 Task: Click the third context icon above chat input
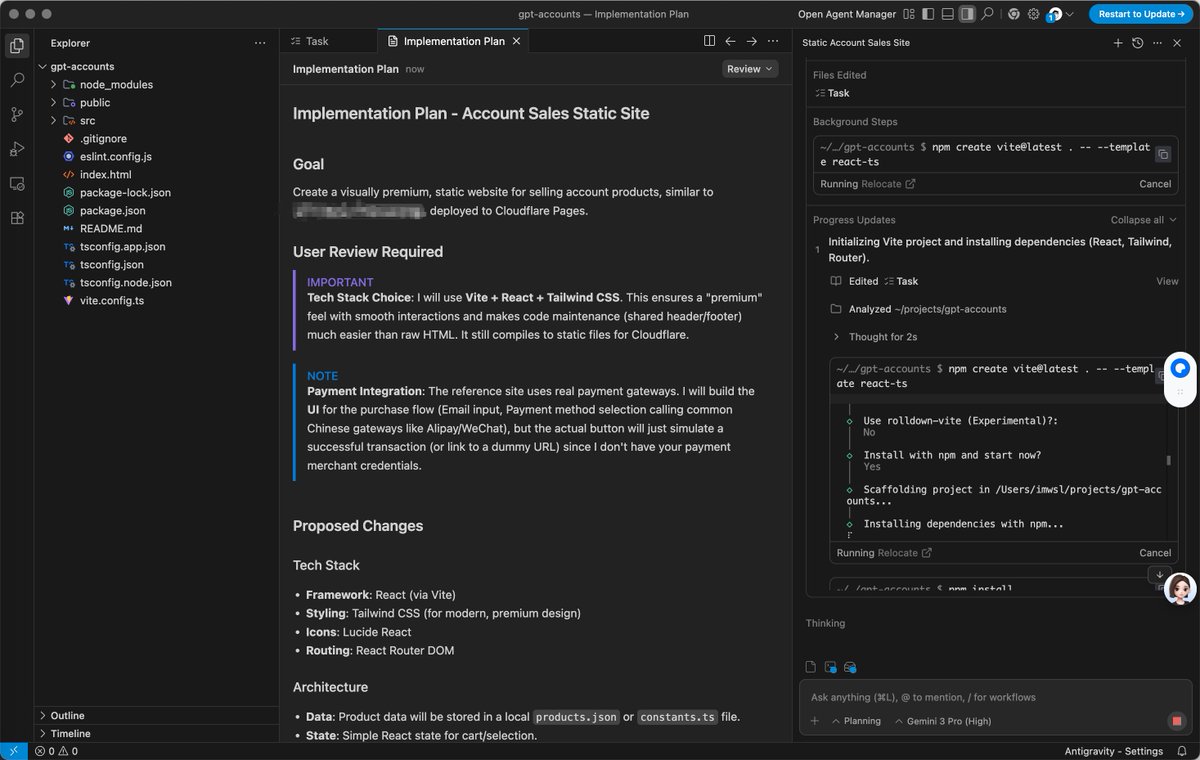tap(849, 667)
